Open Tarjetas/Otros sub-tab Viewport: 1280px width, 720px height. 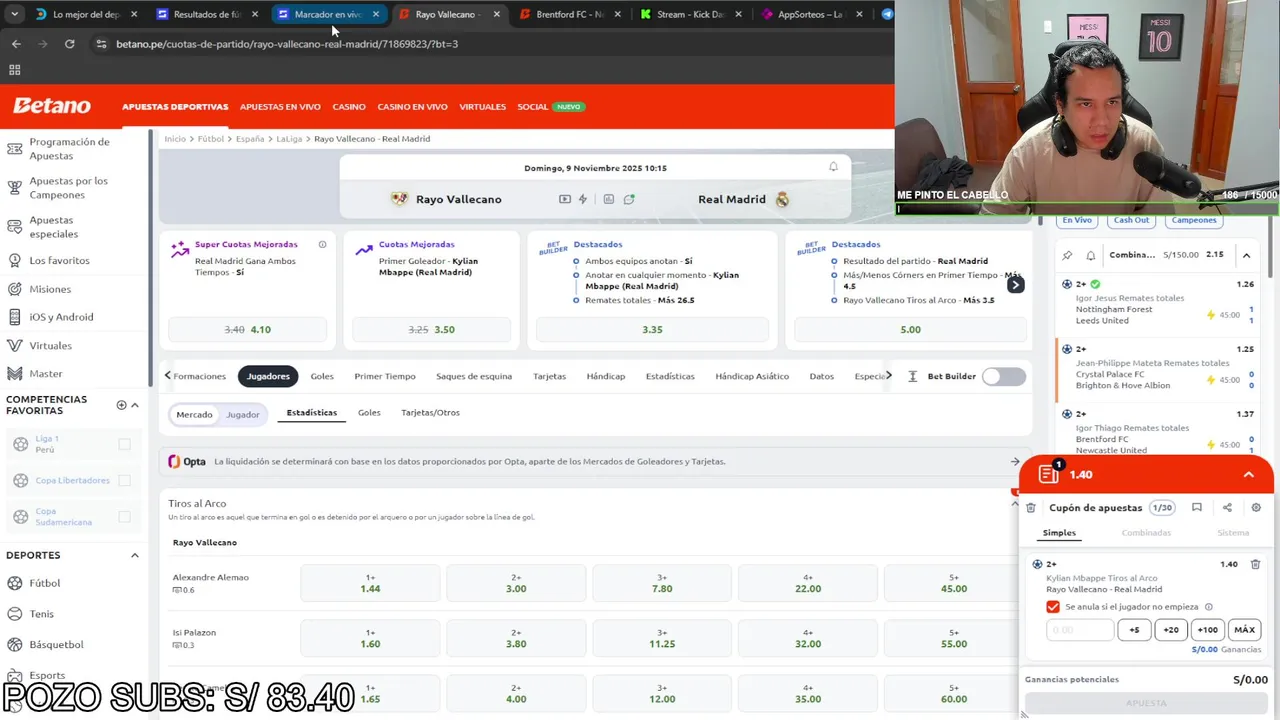coord(430,412)
